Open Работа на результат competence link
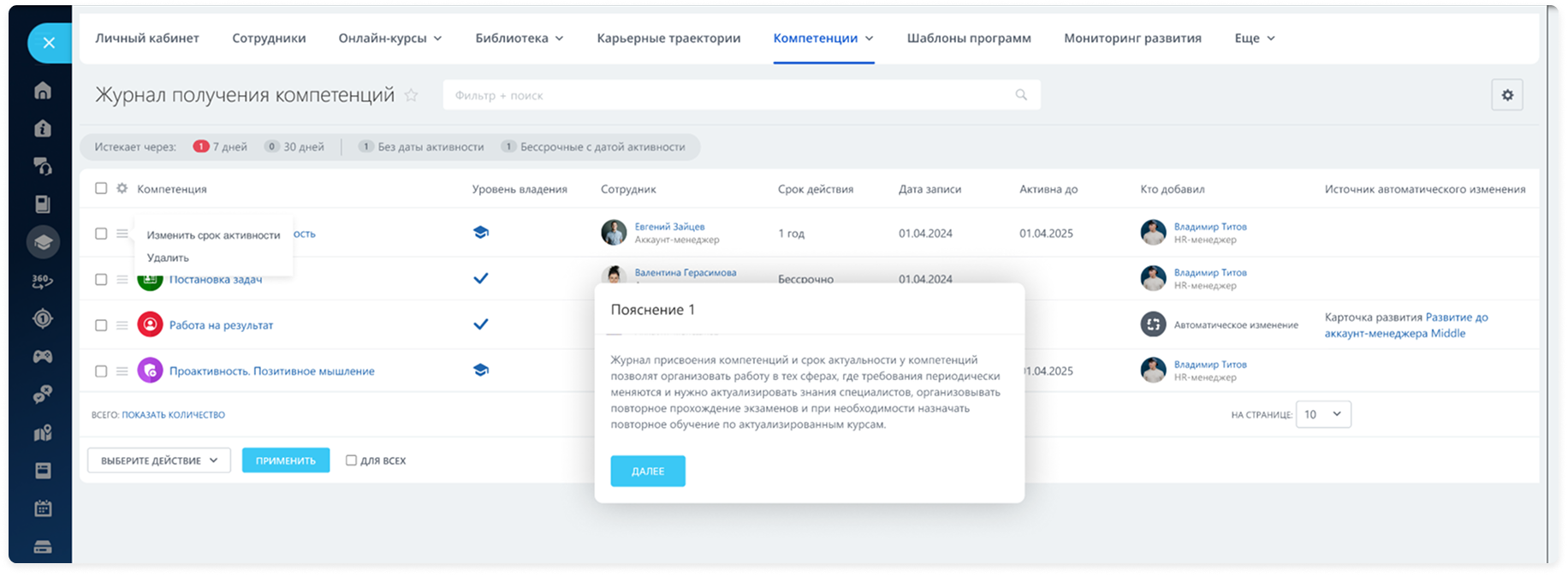This screenshot has height=576, width=1568. point(221,325)
